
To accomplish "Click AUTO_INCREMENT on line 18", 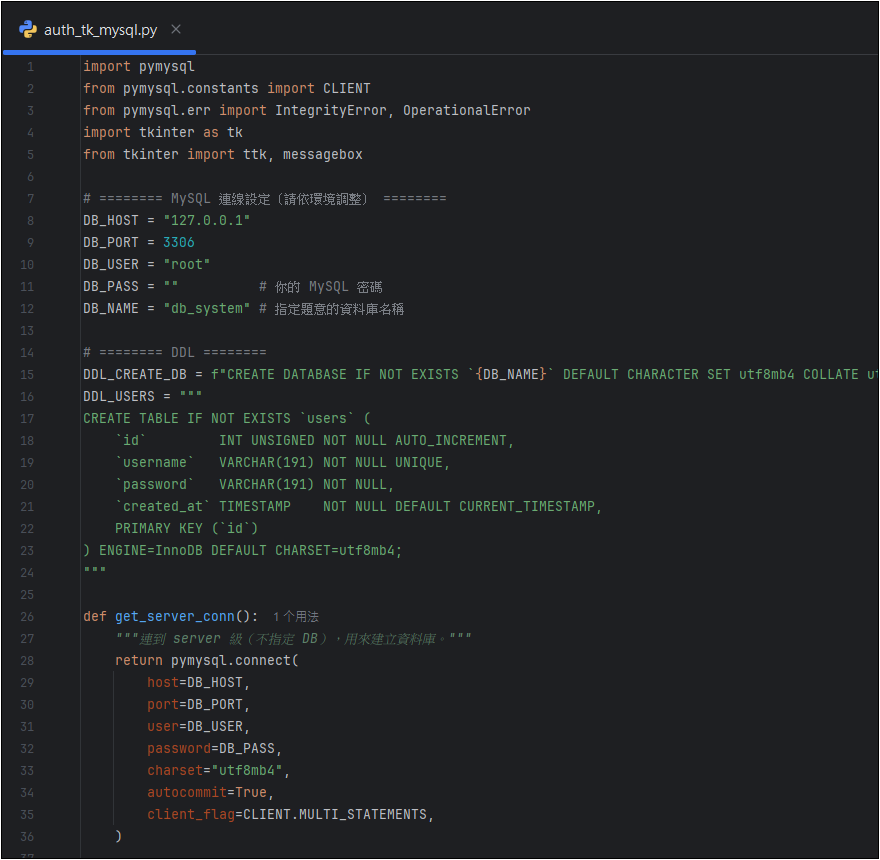I will (451, 441).
